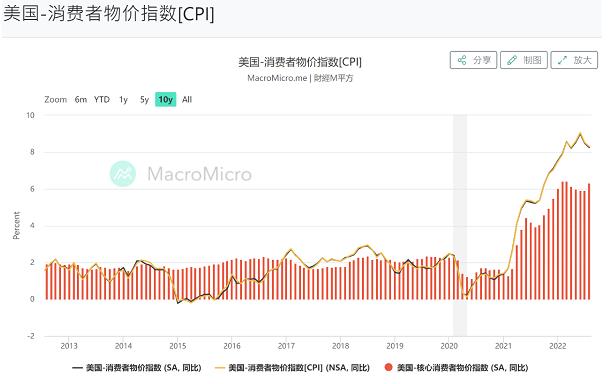
Task: Select the All zoom range
Action: tap(187, 99)
